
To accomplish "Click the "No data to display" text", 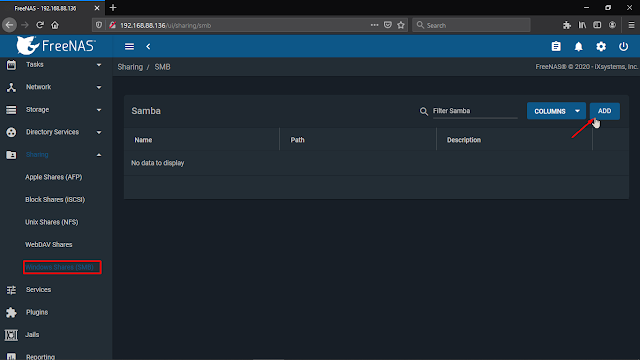I will coord(158,163).
